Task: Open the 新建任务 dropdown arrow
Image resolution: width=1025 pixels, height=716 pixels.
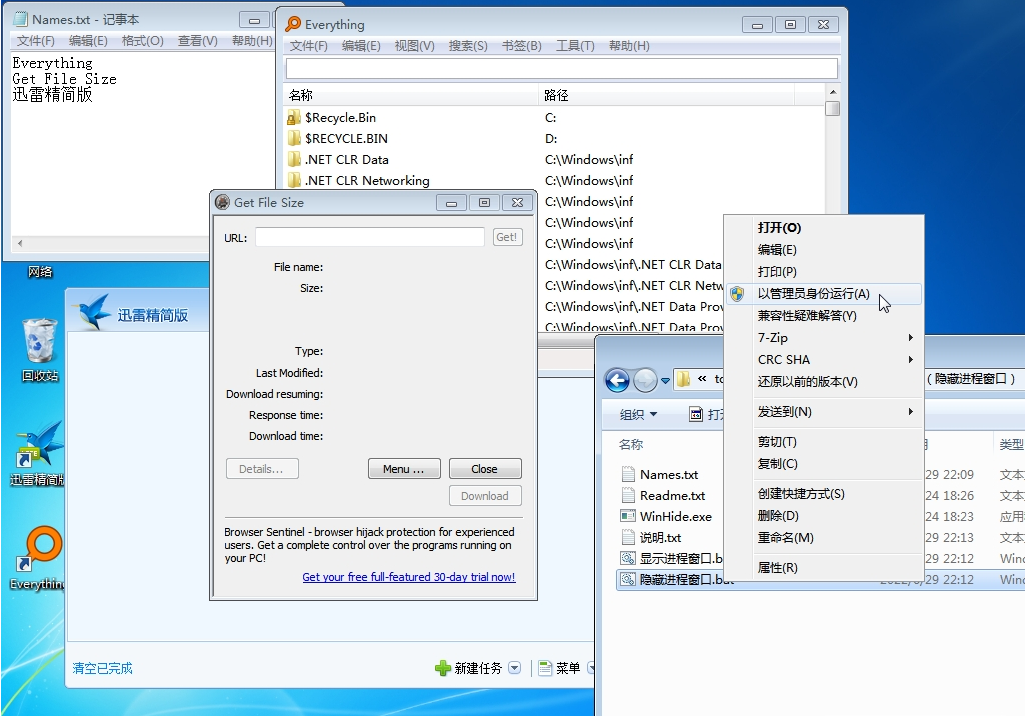Action: coord(512,667)
